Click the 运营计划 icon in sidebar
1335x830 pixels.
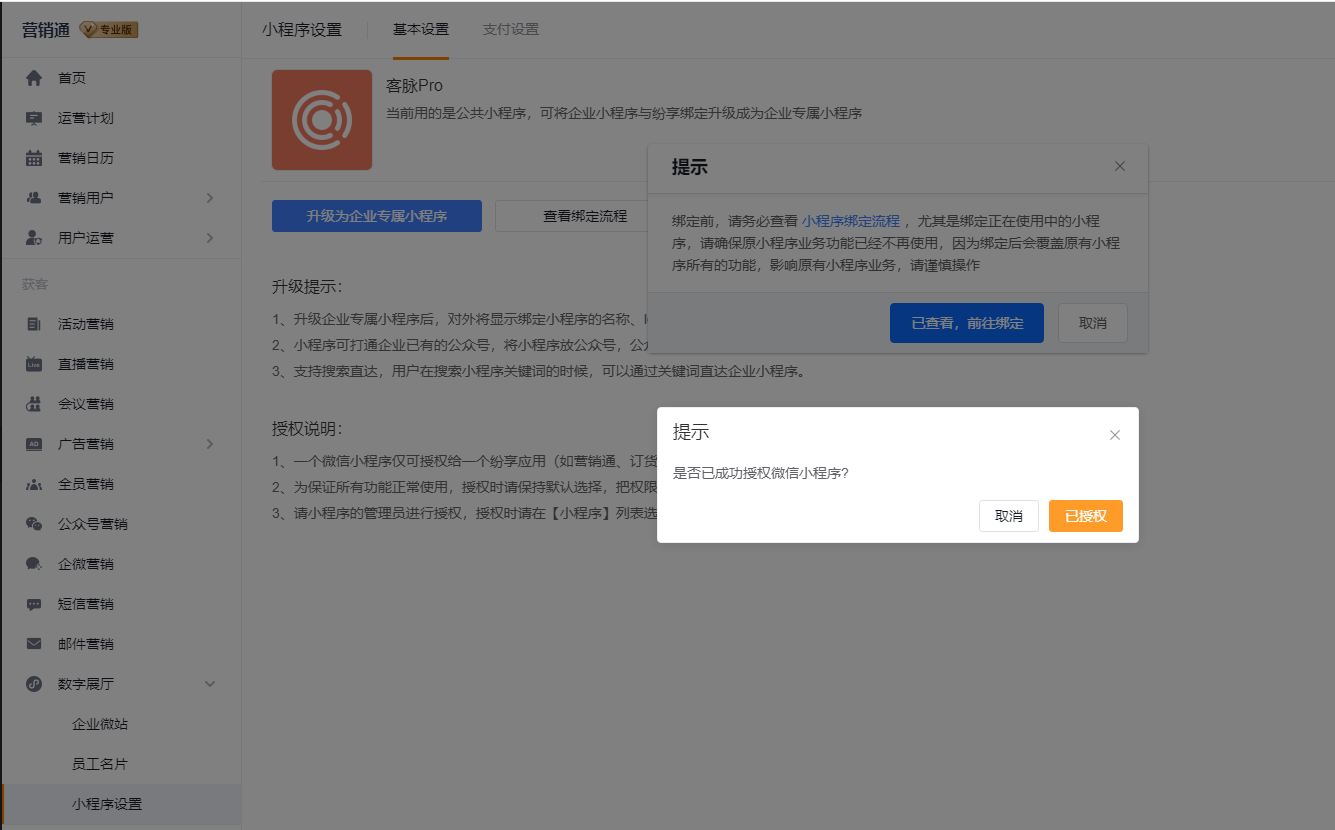[34, 118]
